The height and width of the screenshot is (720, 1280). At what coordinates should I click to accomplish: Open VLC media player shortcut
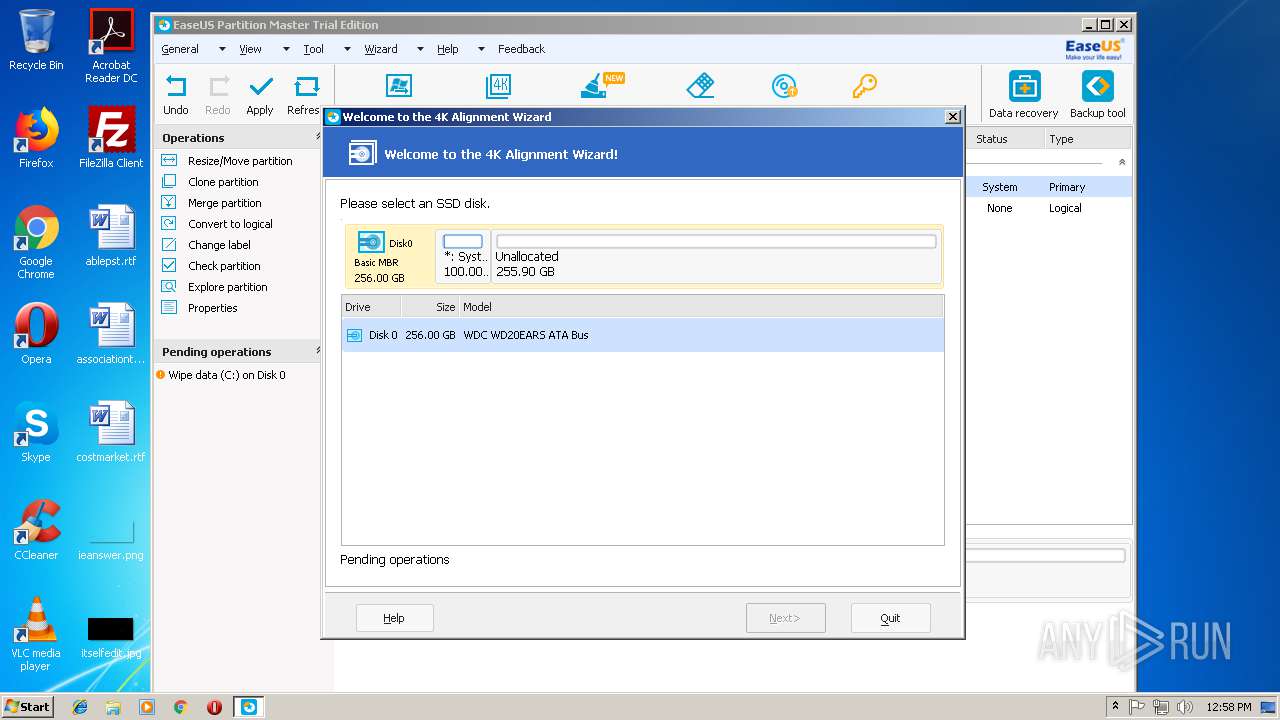(x=36, y=634)
